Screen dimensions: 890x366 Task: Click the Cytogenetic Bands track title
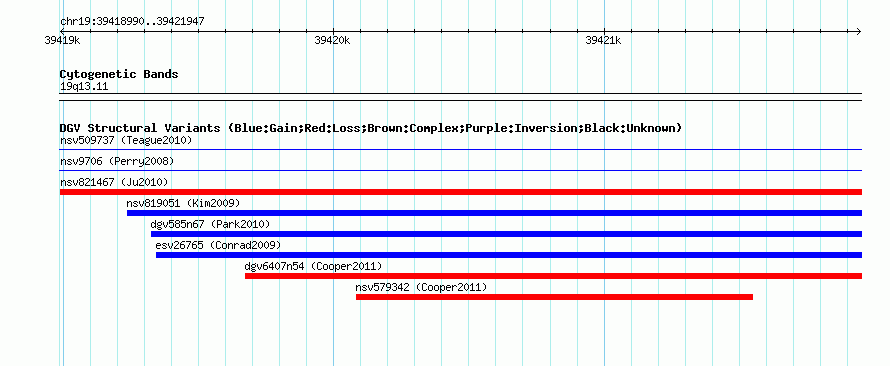(x=119, y=74)
